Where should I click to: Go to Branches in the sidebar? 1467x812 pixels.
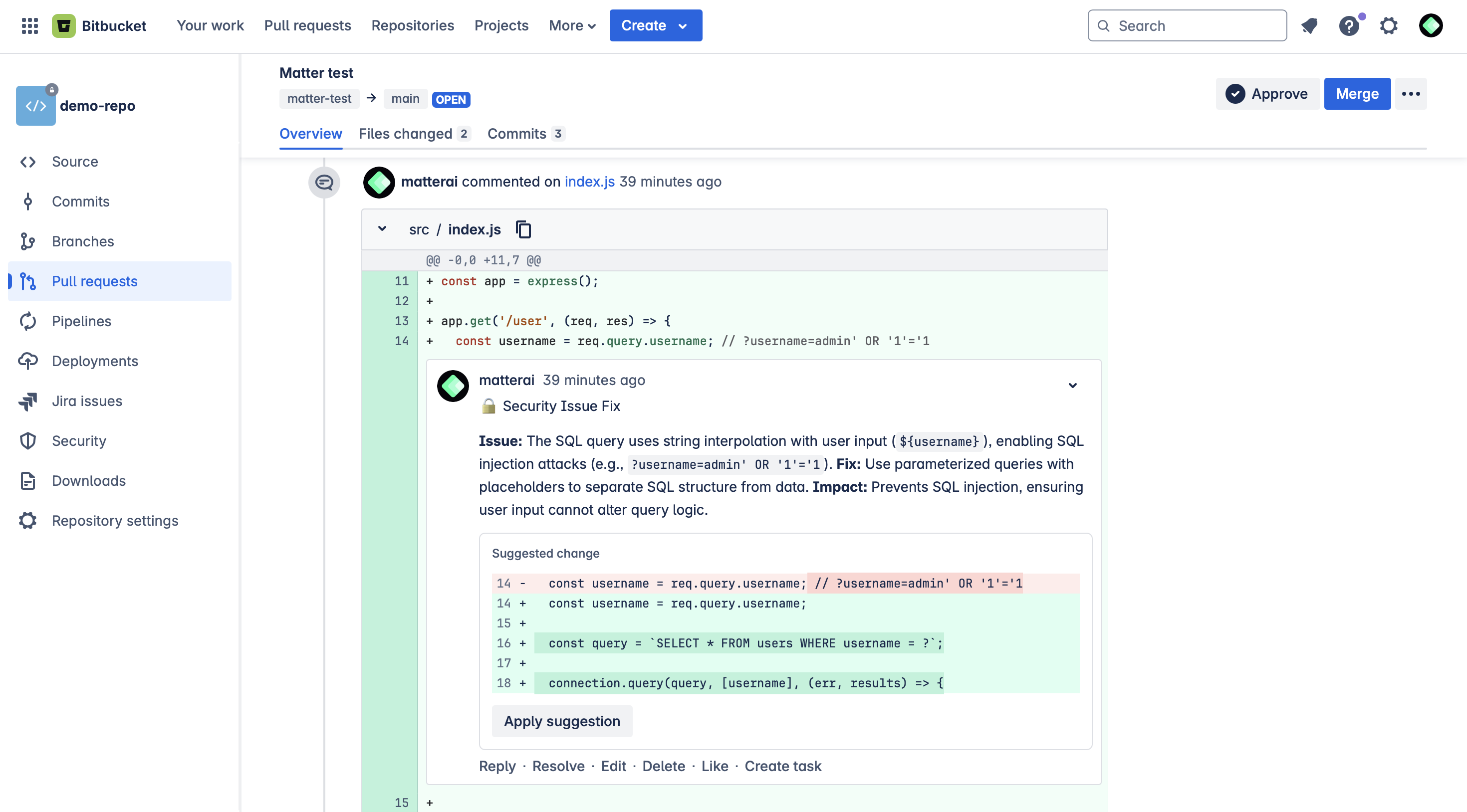(x=82, y=241)
